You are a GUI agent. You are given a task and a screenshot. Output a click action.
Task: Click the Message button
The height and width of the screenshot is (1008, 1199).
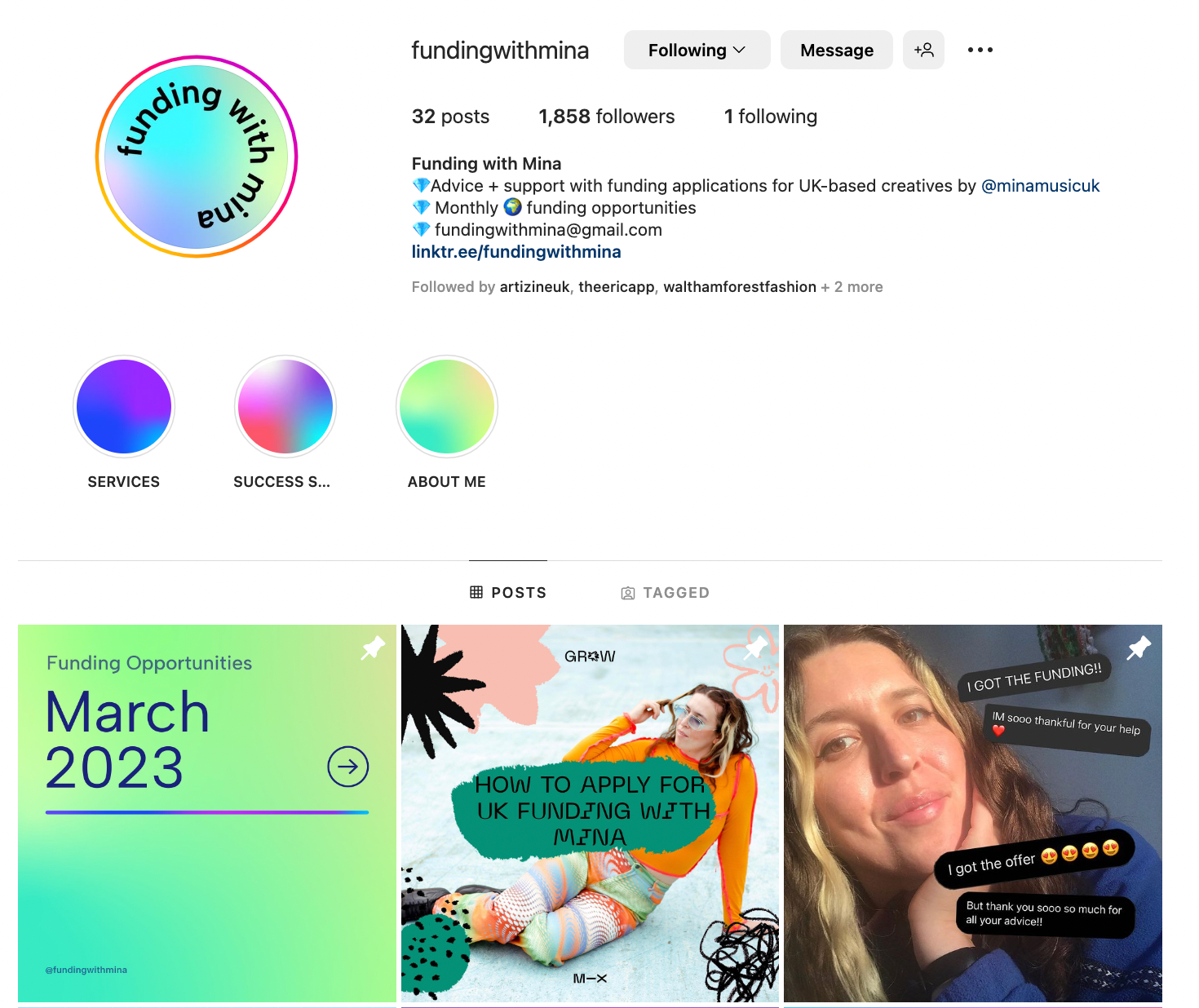click(x=837, y=50)
